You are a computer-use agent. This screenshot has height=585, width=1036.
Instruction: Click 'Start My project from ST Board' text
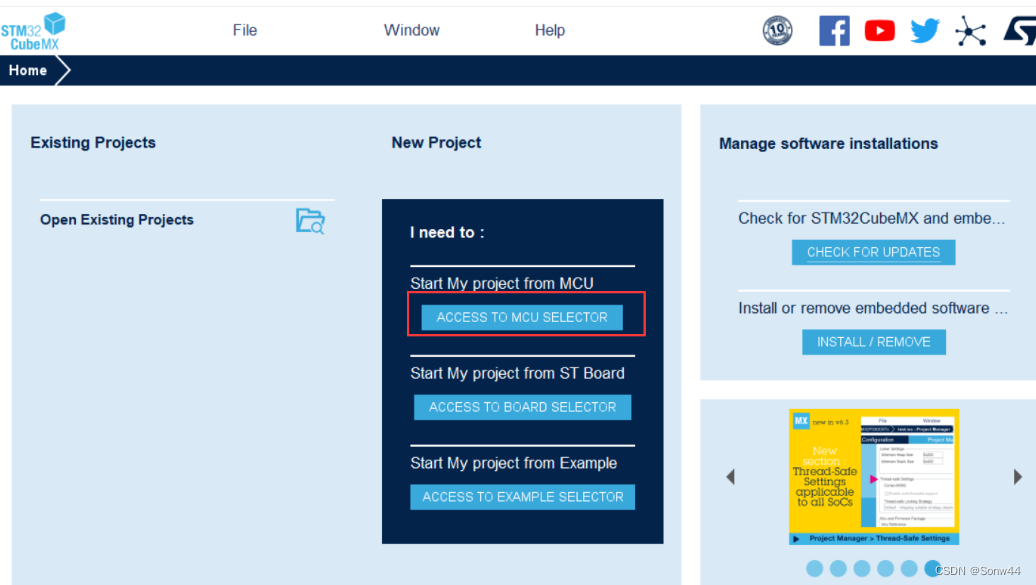pos(517,373)
